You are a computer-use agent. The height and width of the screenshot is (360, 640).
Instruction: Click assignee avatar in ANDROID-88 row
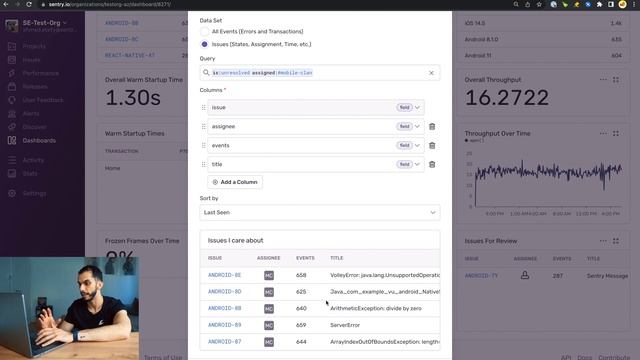(x=269, y=309)
